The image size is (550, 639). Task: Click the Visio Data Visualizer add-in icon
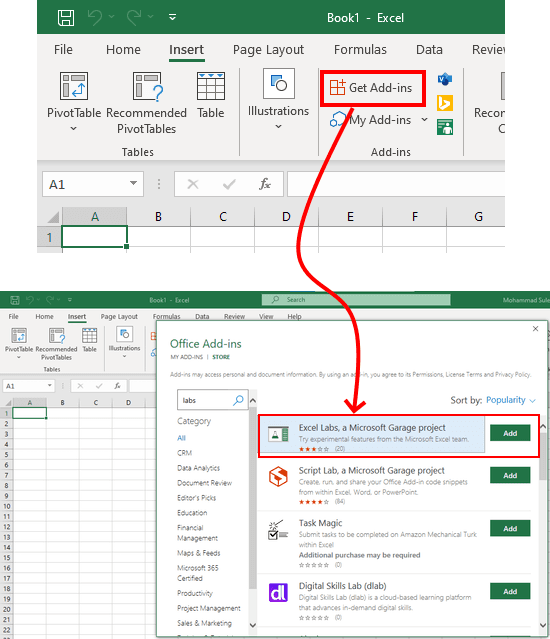444,79
